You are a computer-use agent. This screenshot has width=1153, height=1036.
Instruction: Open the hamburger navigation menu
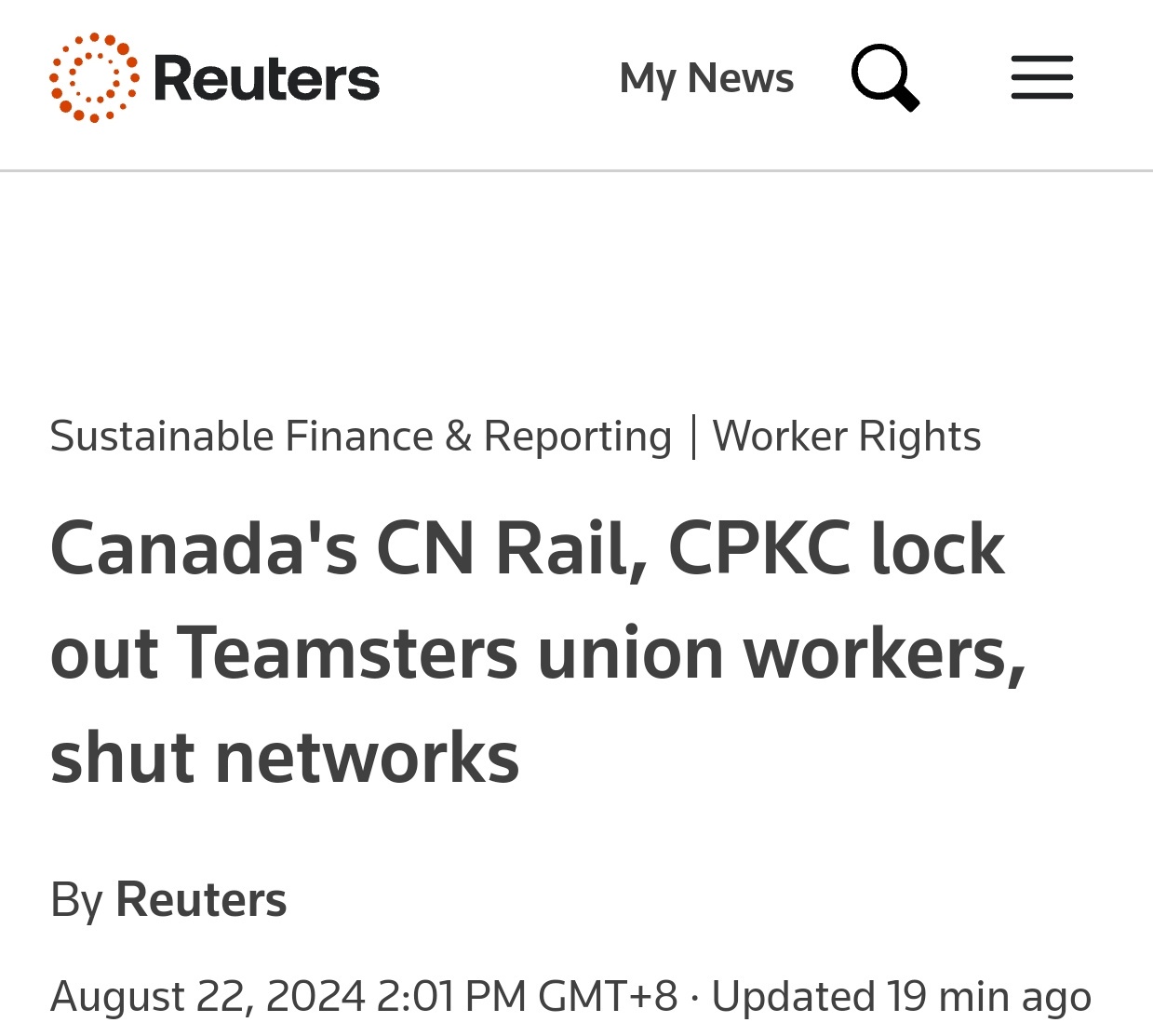[1041, 77]
